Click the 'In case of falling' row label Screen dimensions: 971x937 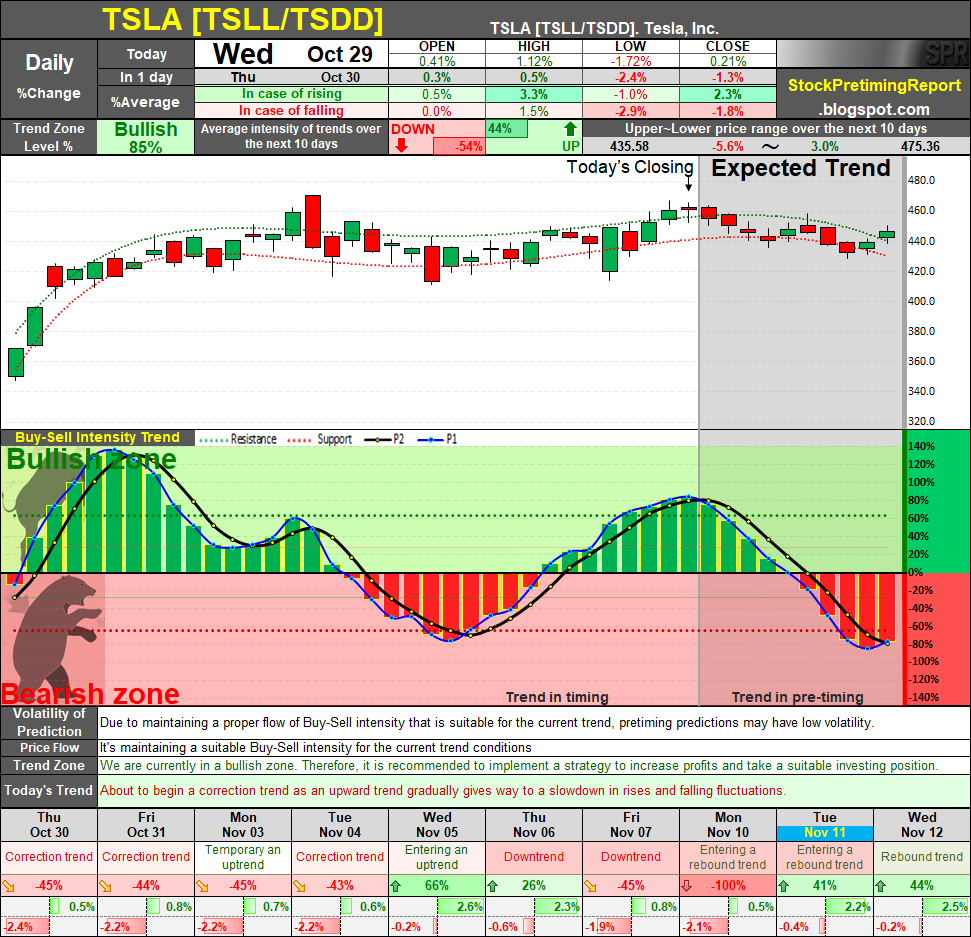tap(292, 111)
